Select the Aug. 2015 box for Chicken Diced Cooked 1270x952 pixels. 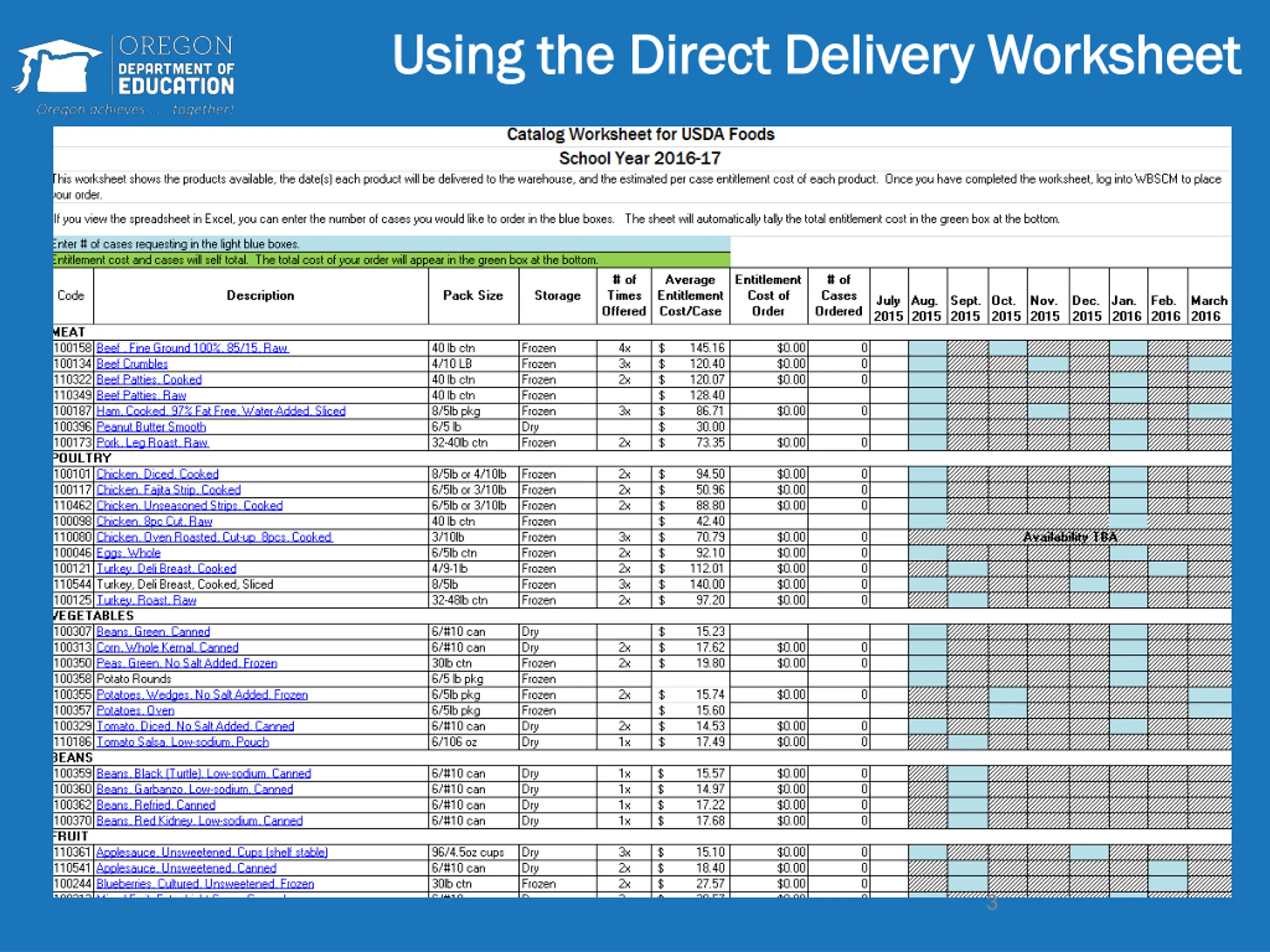point(928,474)
